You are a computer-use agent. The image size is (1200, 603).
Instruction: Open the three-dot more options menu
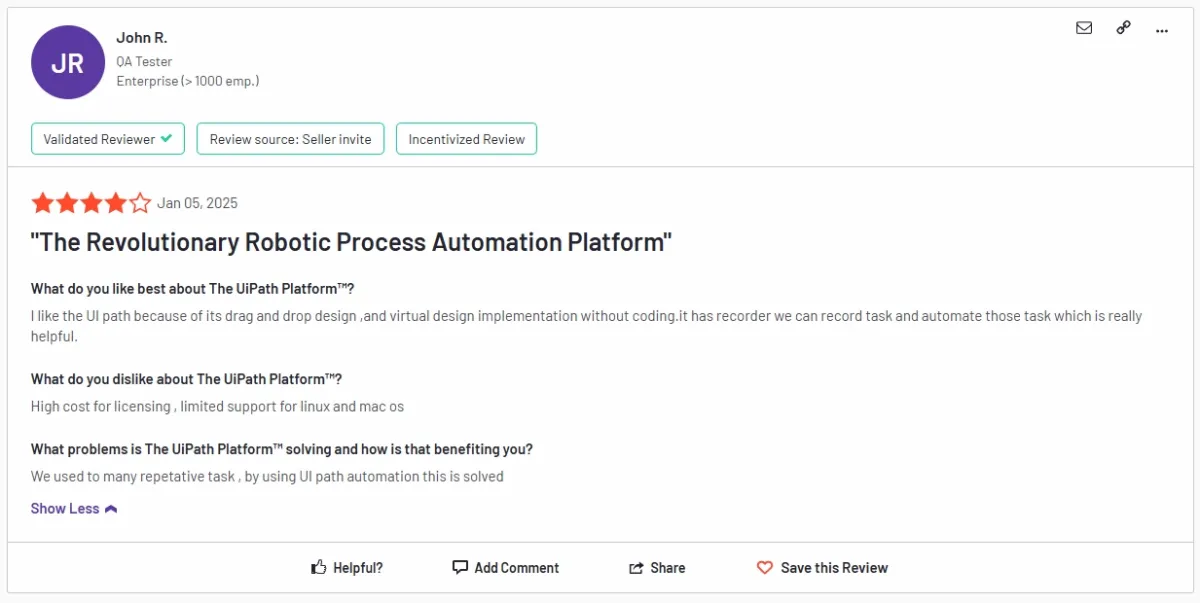click(x=1162, y=30)
